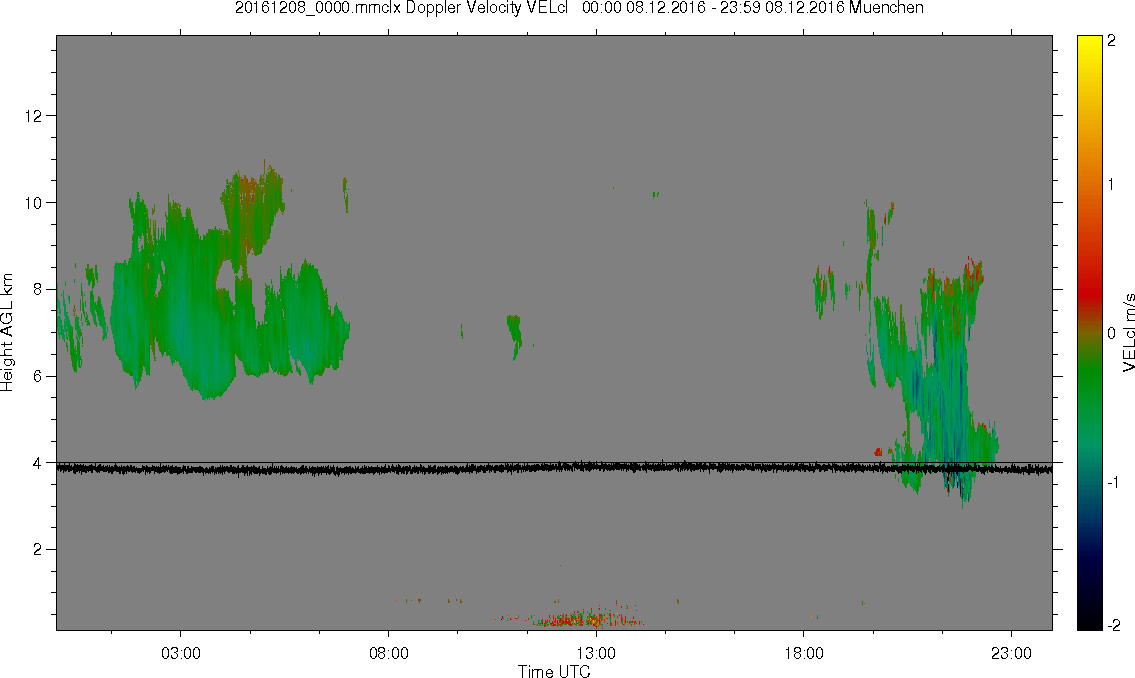
Task: Click the 6 km height label
Action: 38,376
